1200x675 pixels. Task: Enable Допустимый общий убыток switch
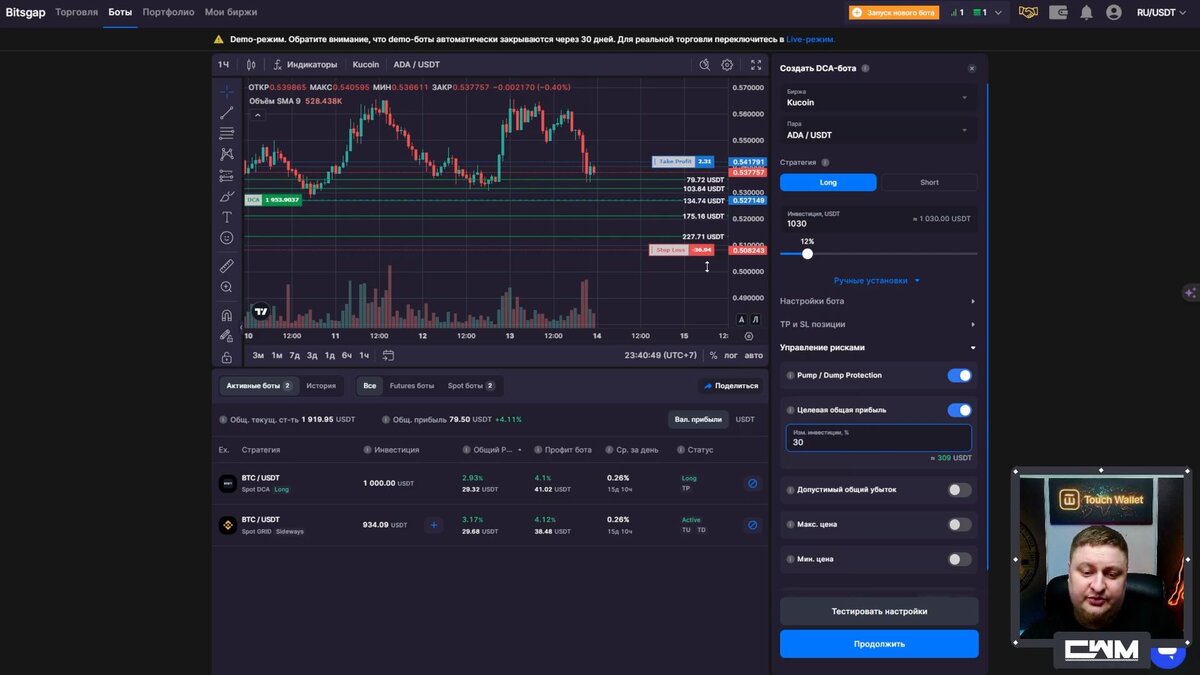(959, 490)
